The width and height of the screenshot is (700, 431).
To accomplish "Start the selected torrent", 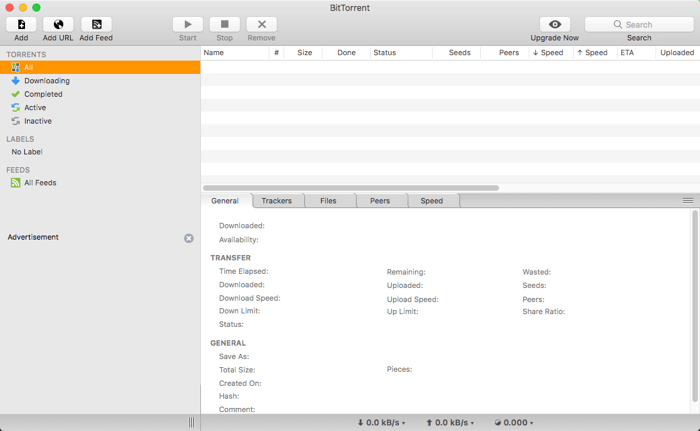I will 188,24.
